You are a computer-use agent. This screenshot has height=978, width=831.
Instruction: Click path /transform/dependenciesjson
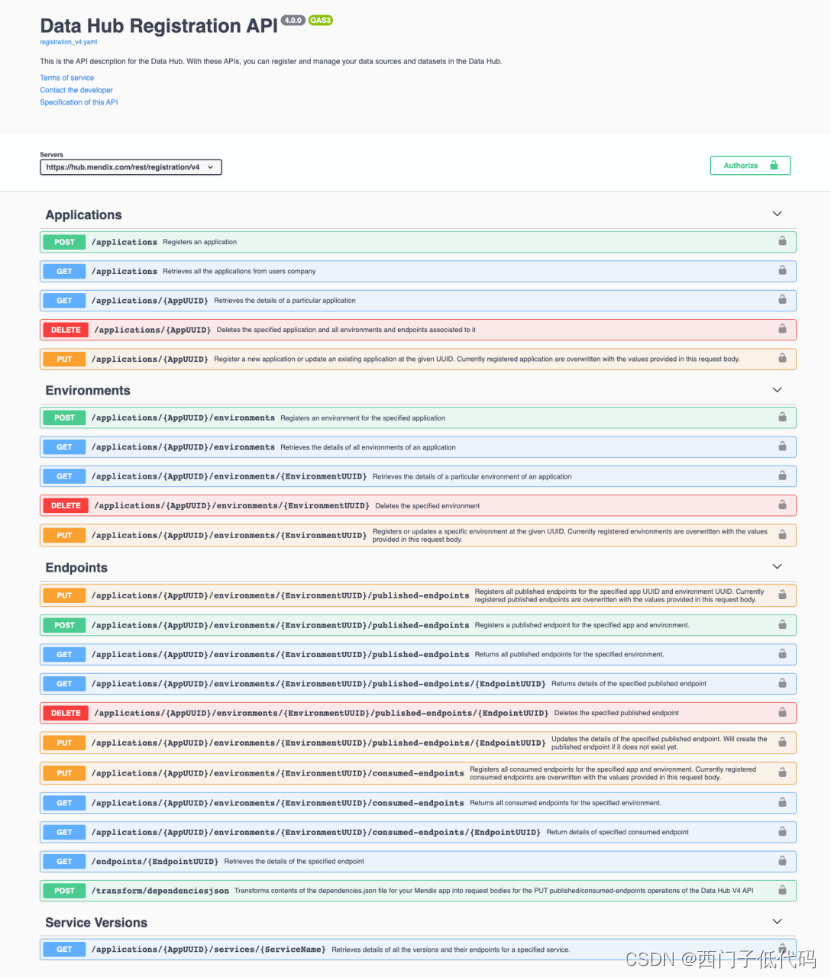click(160, 891)
